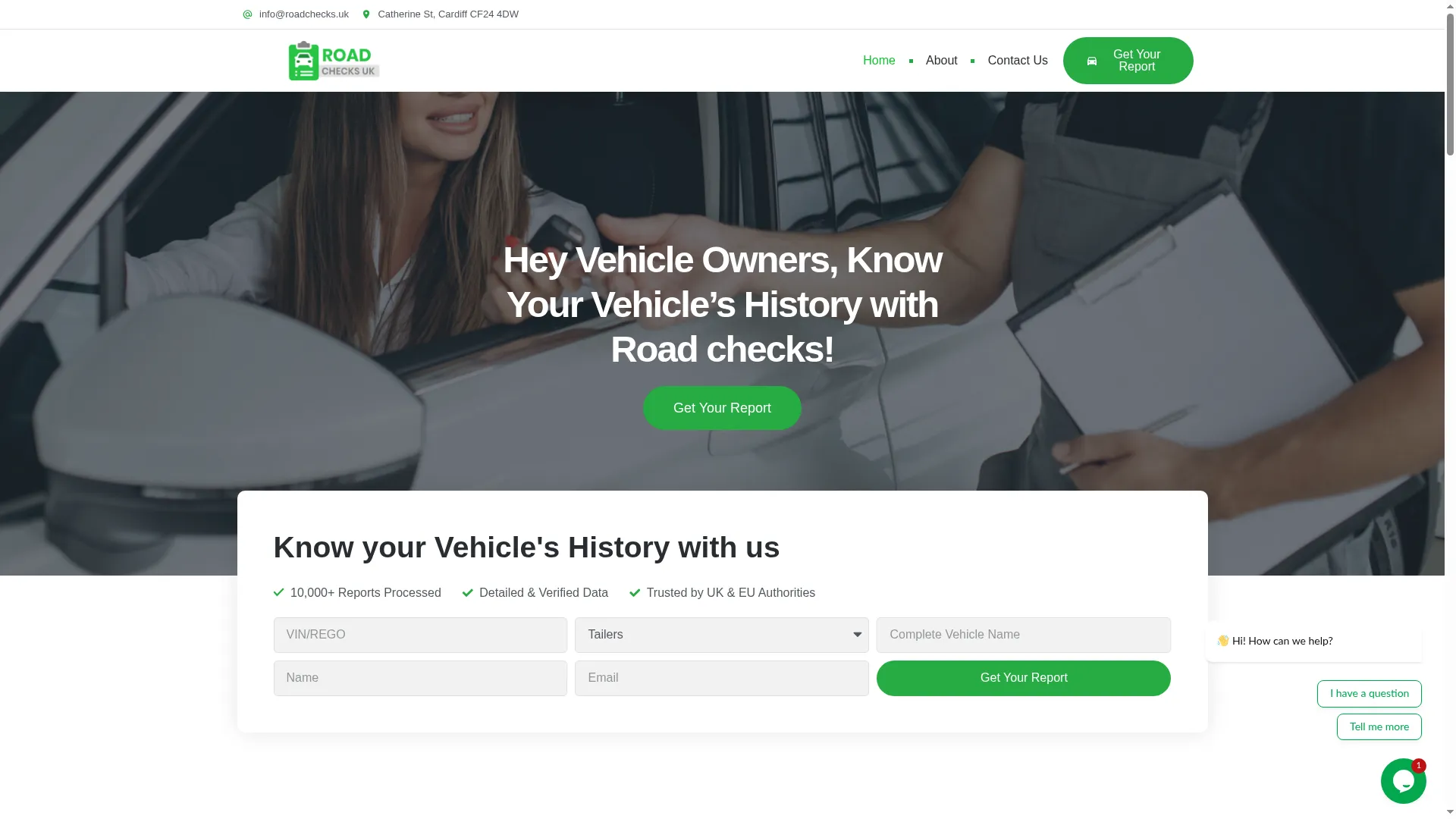This screenshot has width=1456, height=819.
Task: Click the page vertical scrollbar thumb
Action: [1450, 83]
